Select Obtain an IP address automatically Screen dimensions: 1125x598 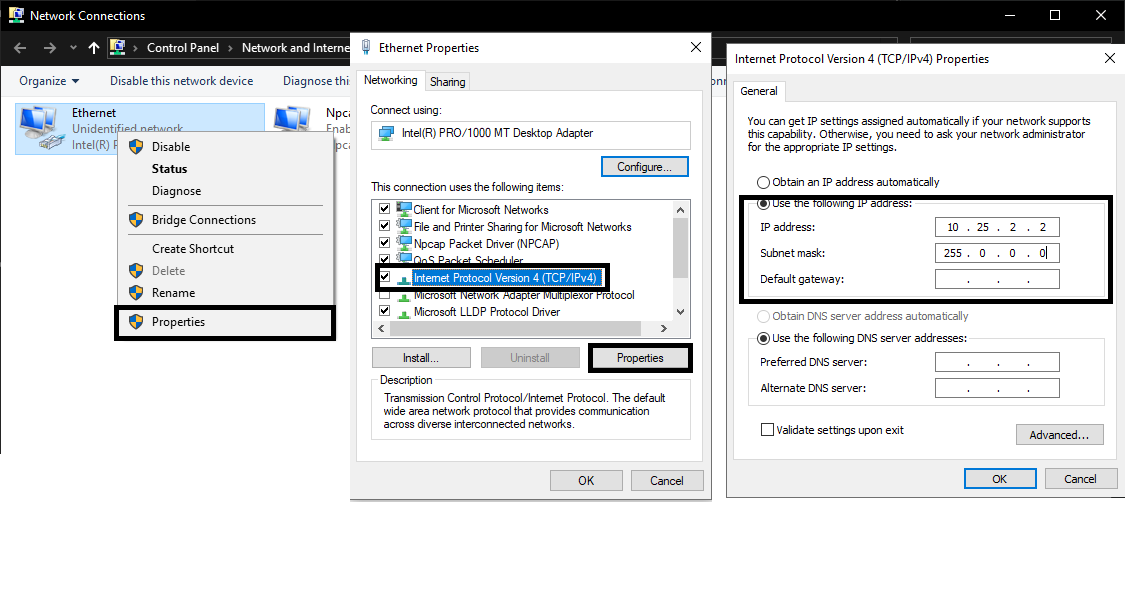click(x=764, y=183)
